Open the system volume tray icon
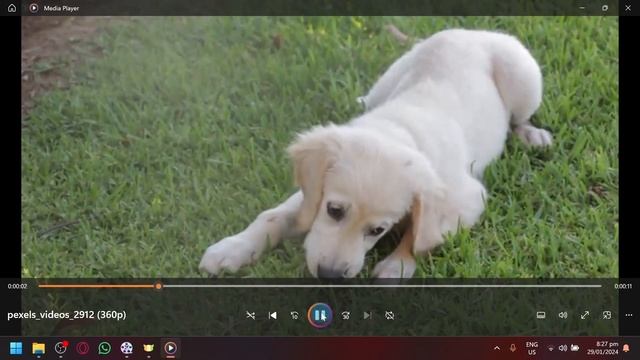This screenshot has width=640, height=360. [563, 348]
